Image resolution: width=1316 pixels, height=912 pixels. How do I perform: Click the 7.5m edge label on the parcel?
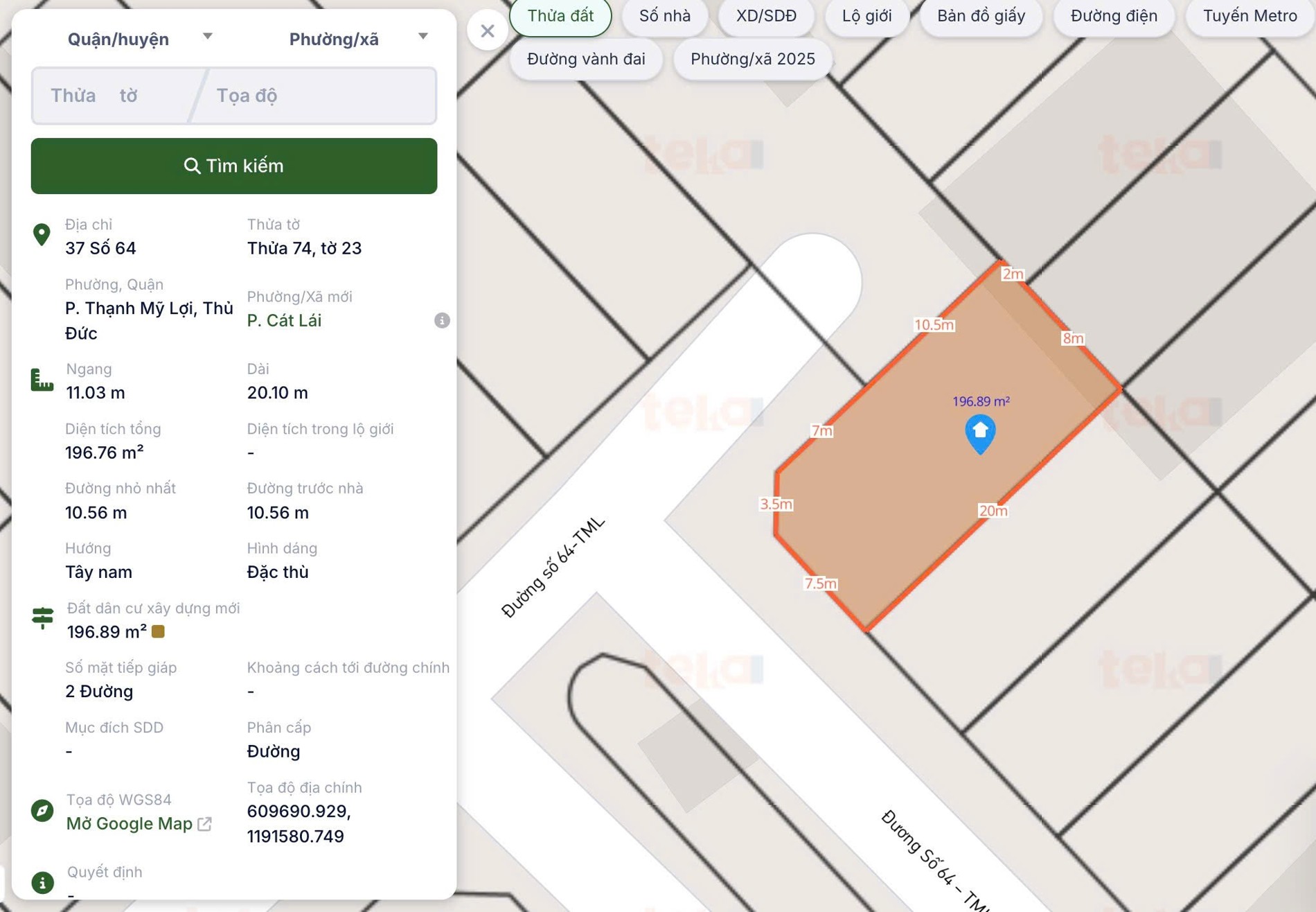click(820, 584)
